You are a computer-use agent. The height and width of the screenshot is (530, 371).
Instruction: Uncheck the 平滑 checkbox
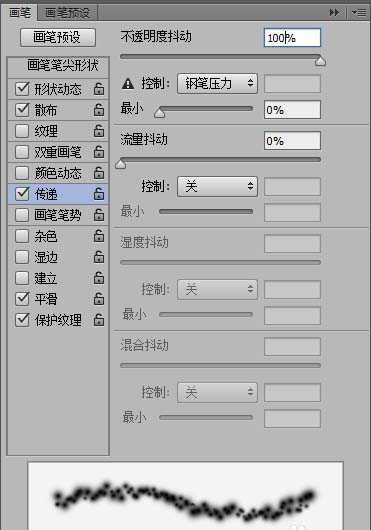[22, 299]
